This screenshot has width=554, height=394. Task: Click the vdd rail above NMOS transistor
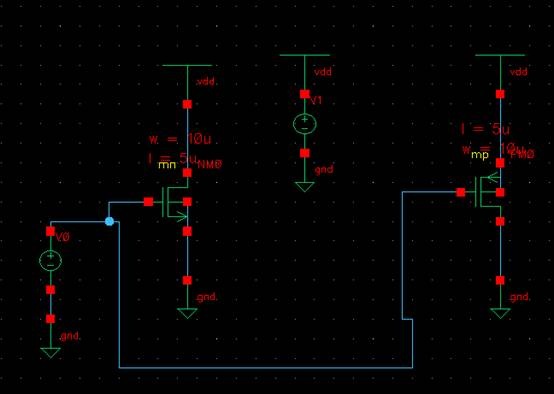[187, 65]
